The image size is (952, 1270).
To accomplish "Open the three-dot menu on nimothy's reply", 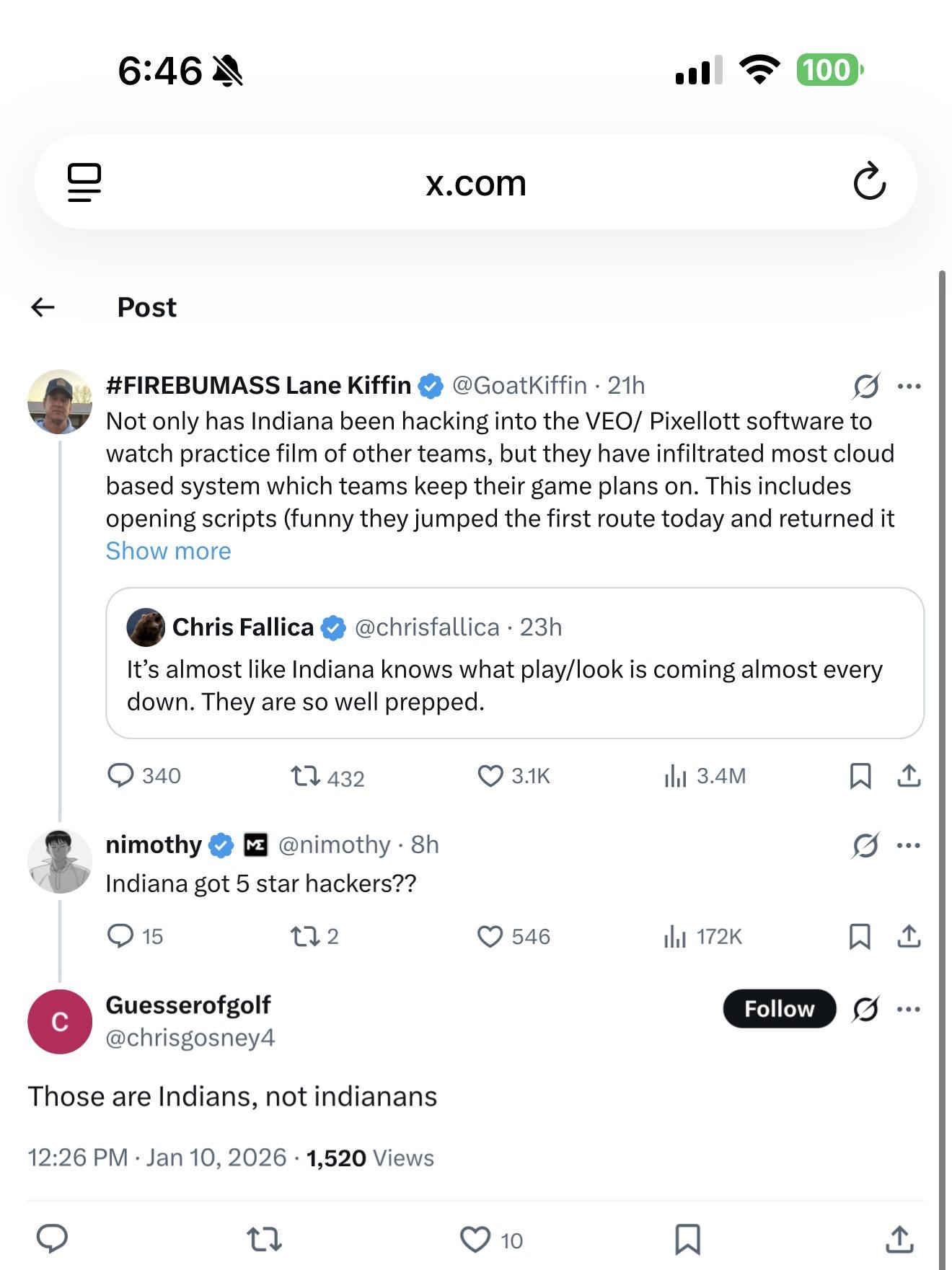I will pyautogui.click(x=908, y=845).
